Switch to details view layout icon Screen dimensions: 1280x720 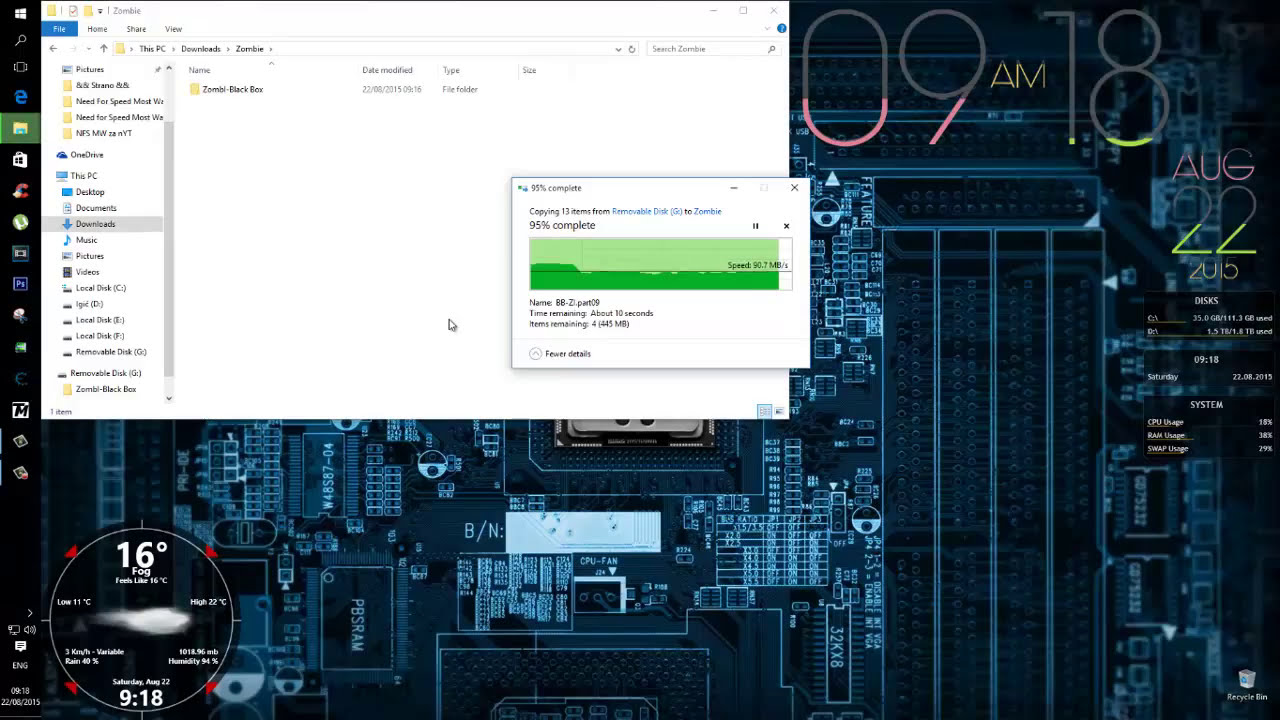pos(765,411)
